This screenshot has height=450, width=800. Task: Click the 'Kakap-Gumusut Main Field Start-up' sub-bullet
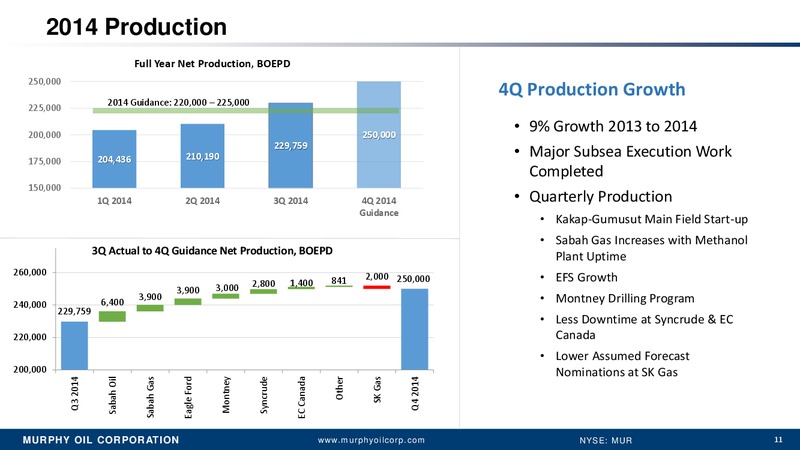coord(652,219)
